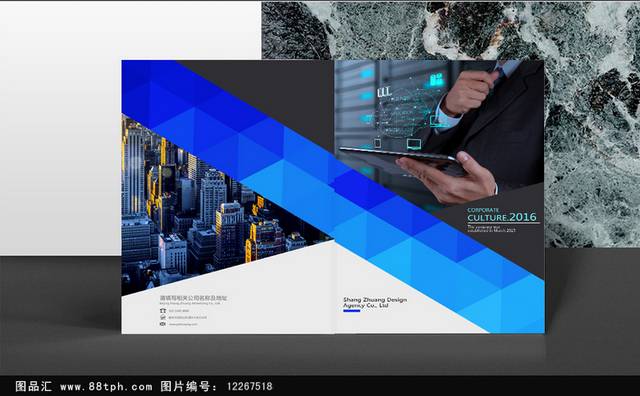
Task: Click the CULTURE.2016 title text
Action: tap(502, 217)
